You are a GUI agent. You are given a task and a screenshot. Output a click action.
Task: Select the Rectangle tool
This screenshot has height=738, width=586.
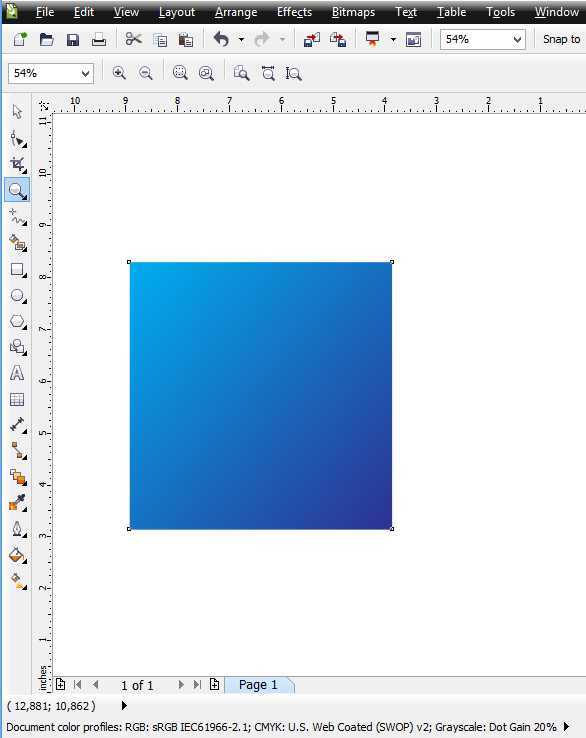click(x=18, y=270)
